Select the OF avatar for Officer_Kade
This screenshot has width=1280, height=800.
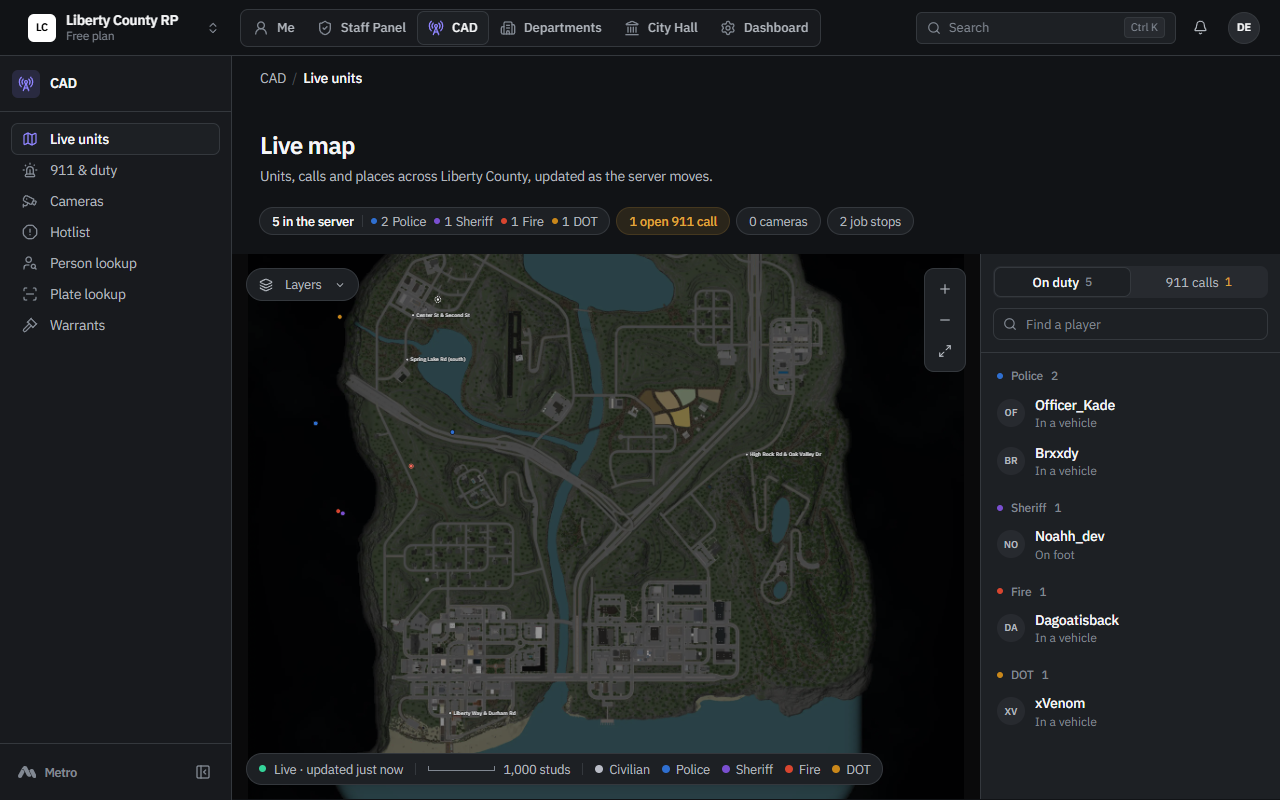(1011, 413)
